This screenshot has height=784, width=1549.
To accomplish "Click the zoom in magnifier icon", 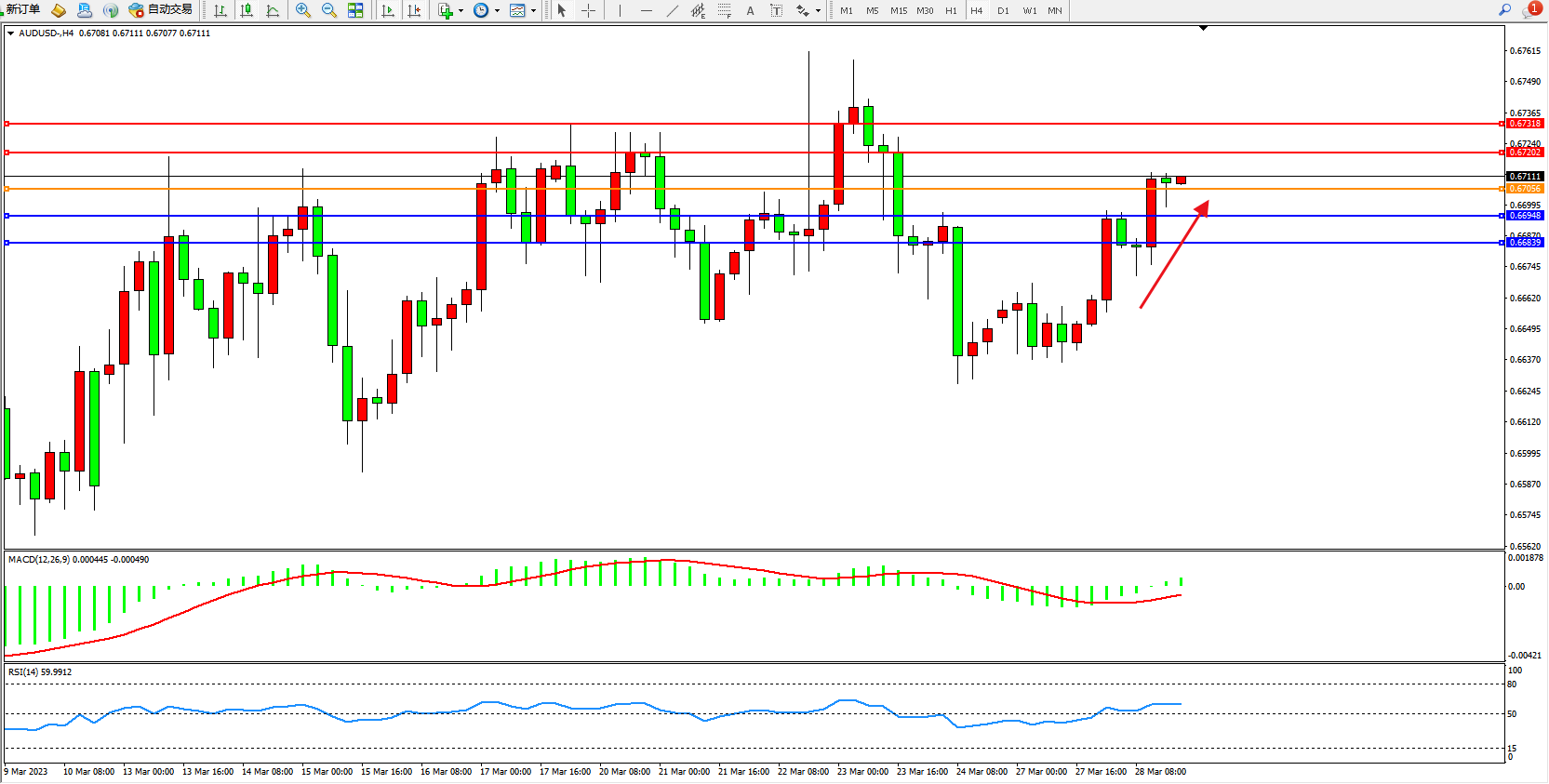I will click(x=302, y=10).
